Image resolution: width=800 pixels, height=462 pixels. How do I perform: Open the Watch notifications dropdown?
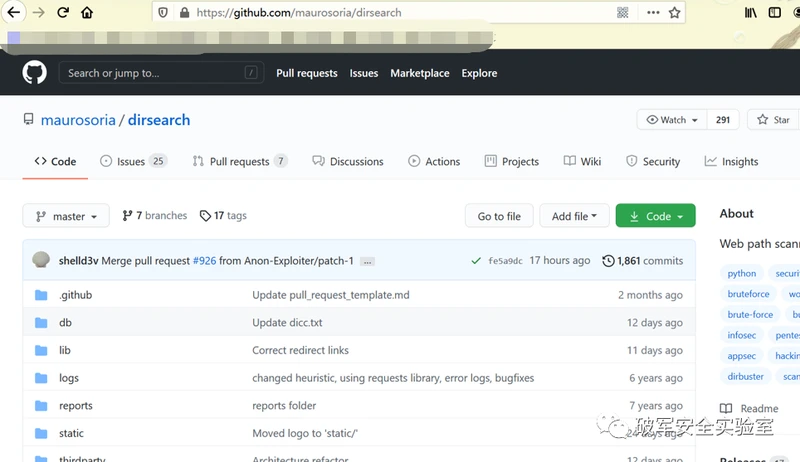click(x=672, y=120)
